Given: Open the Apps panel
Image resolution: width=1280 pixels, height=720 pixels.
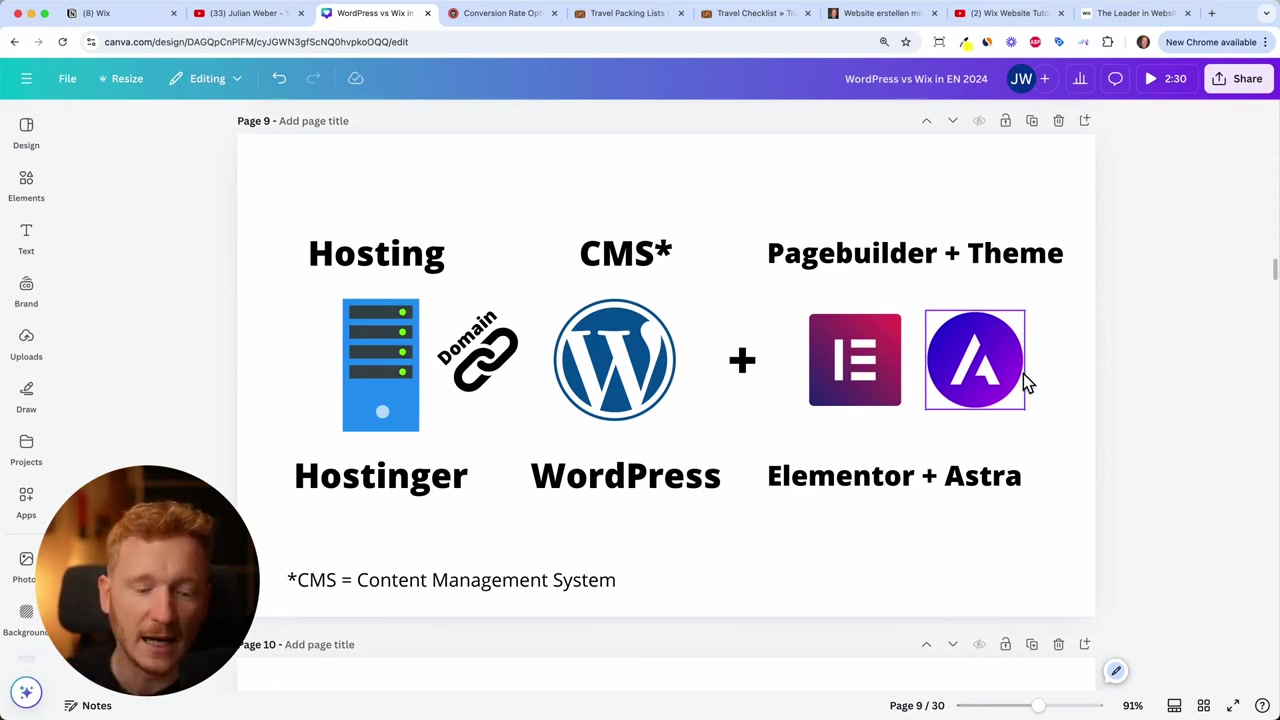Looking at the screenshot, I should pyautogui.click(x=26, y=504).
